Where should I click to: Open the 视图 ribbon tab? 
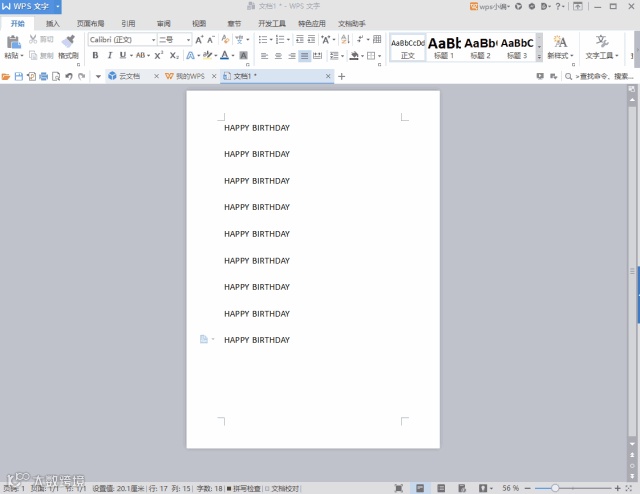pos(199,24)
